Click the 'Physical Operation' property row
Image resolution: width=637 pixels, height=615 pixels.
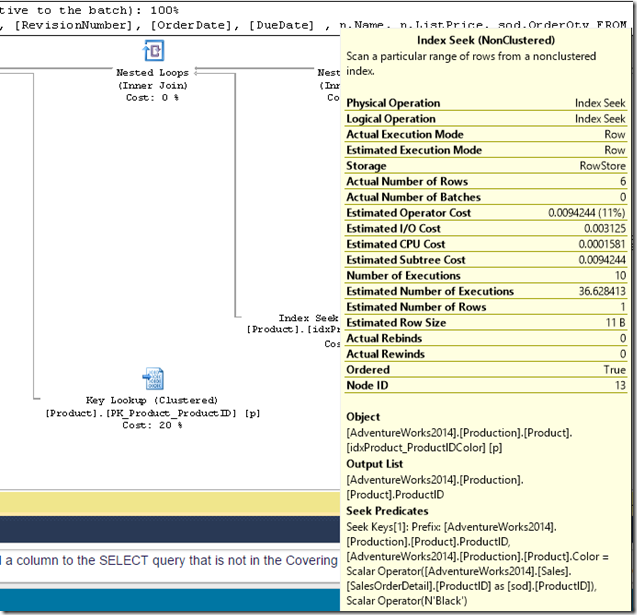(486, 103)
